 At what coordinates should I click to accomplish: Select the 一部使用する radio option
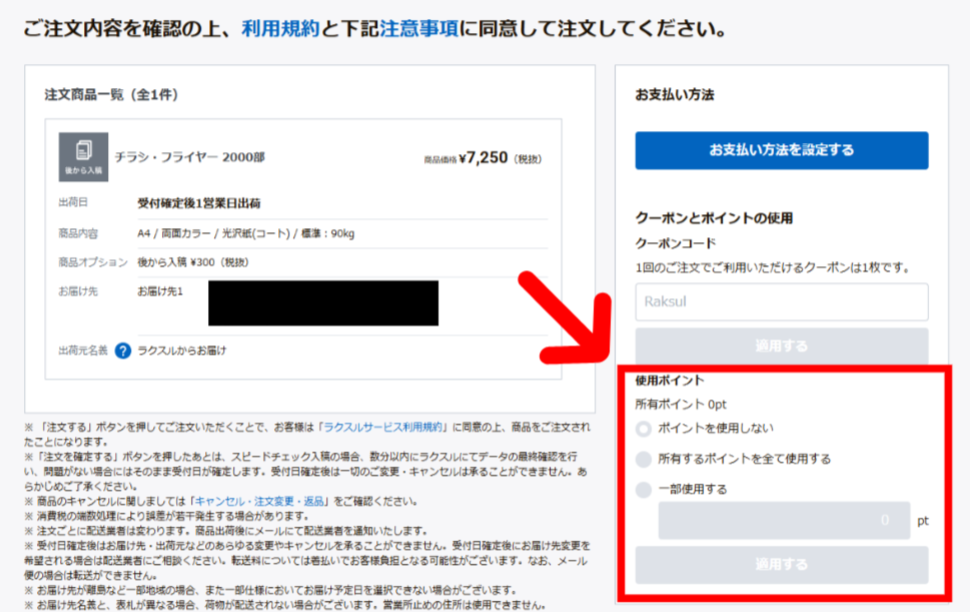[x=643, y=490]
